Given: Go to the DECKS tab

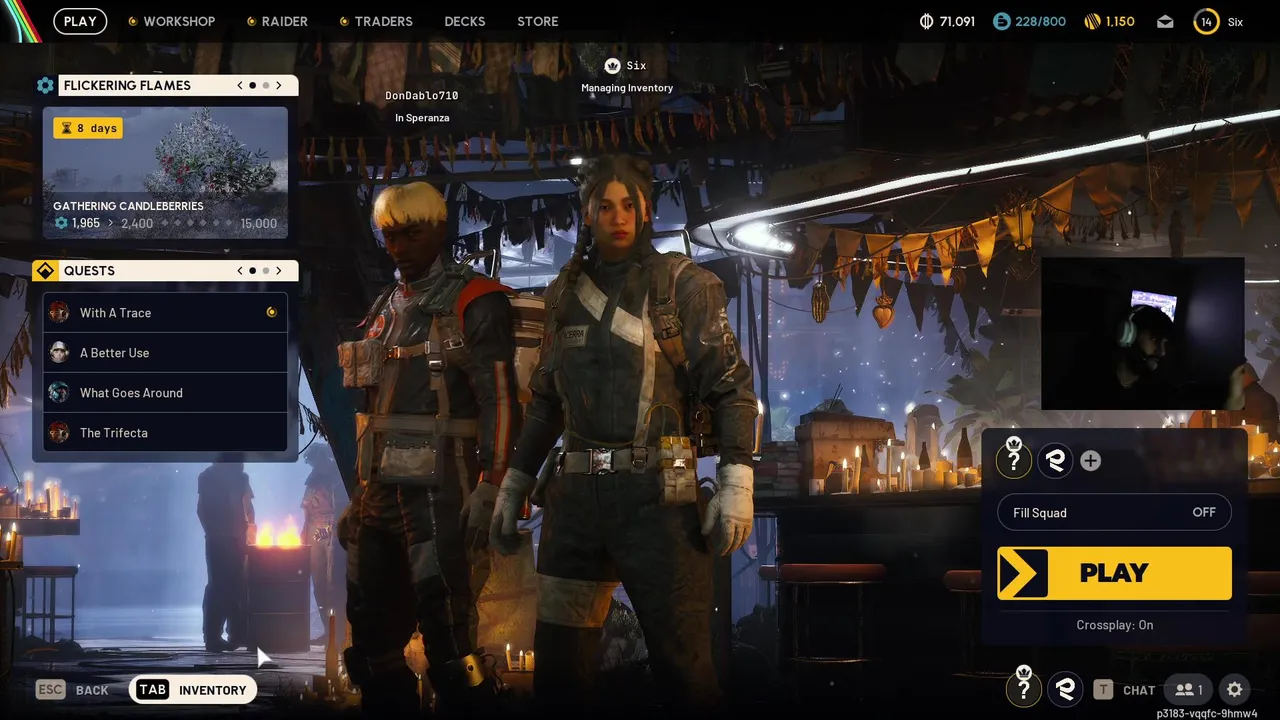Looking at the screenshot, I should point(465,21).
